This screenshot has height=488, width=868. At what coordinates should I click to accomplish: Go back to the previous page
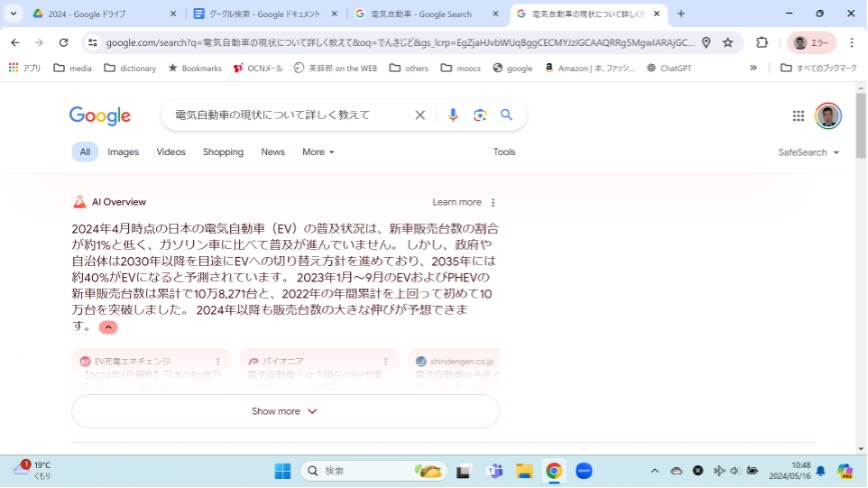(x=15, y=43)
